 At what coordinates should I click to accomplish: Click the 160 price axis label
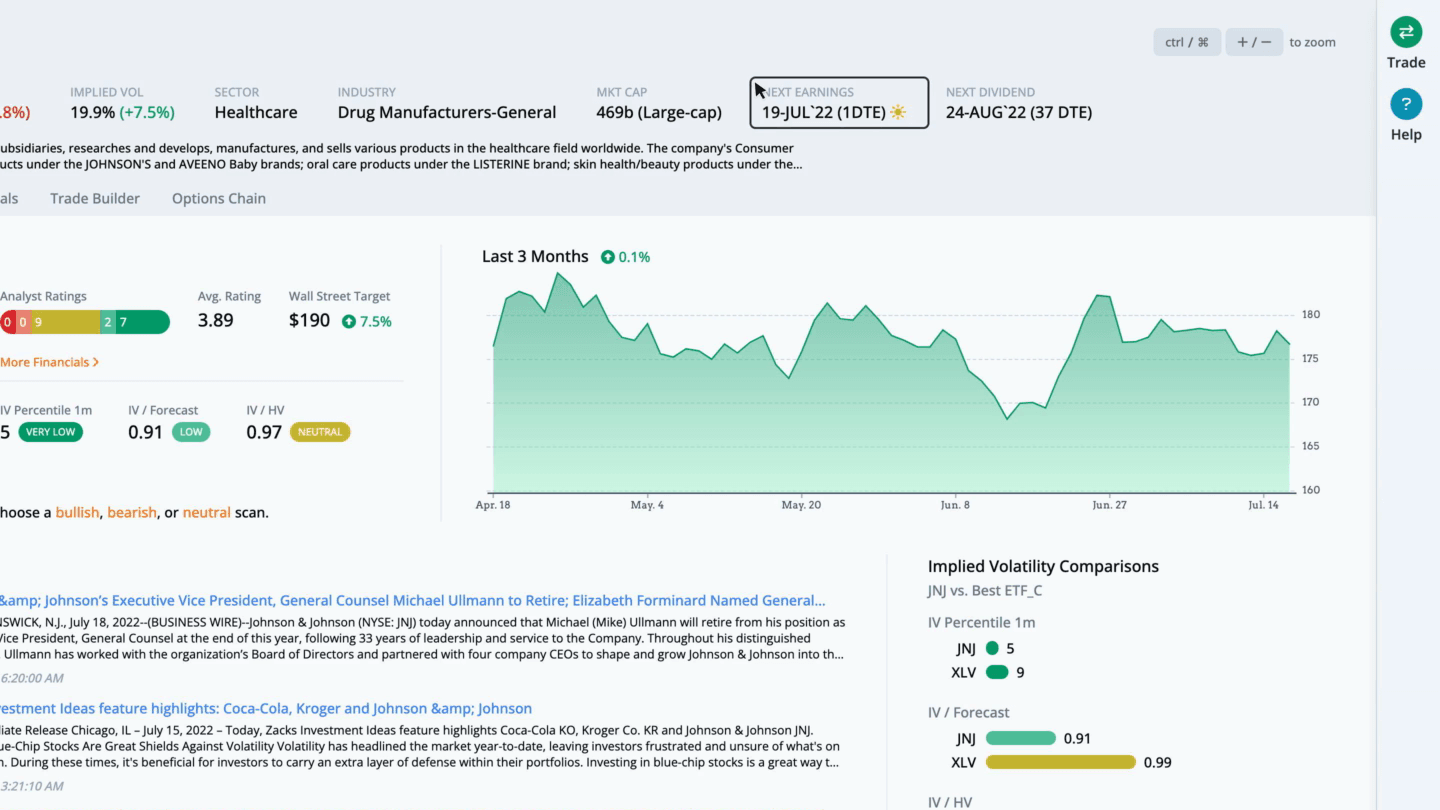click(x=1311, y=490)
